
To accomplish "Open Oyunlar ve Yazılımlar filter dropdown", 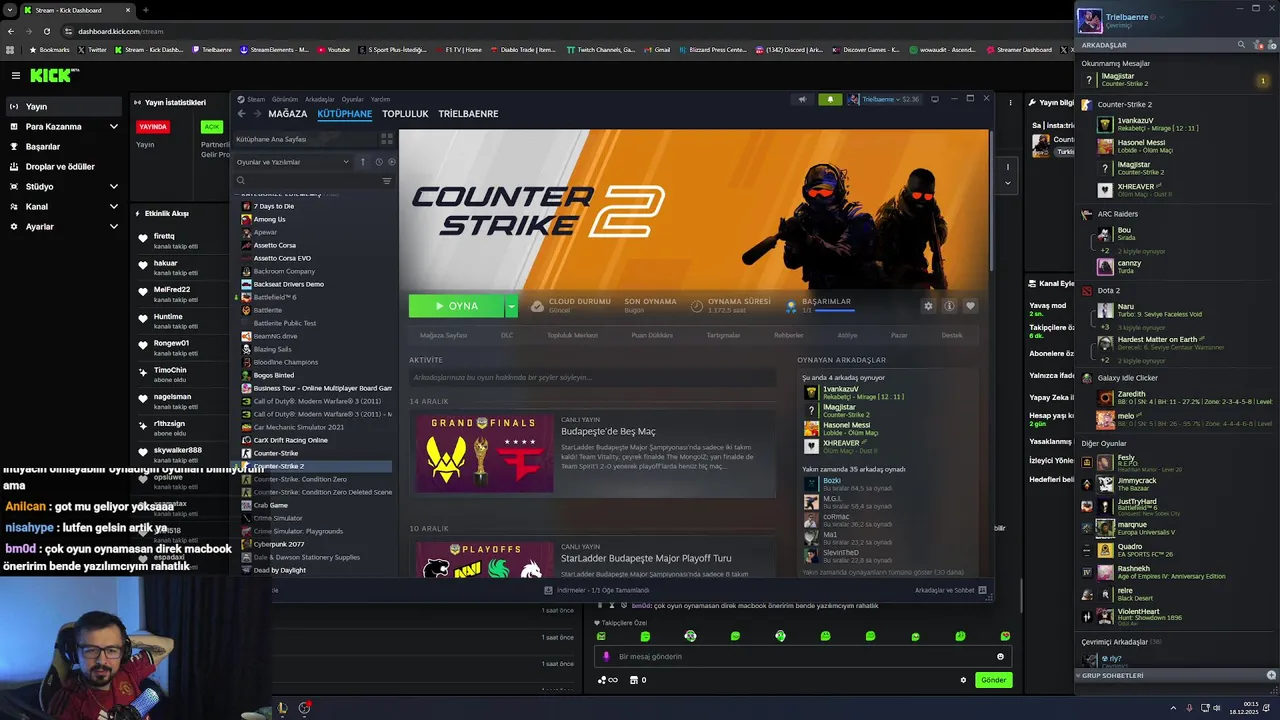I will (293, 162).
